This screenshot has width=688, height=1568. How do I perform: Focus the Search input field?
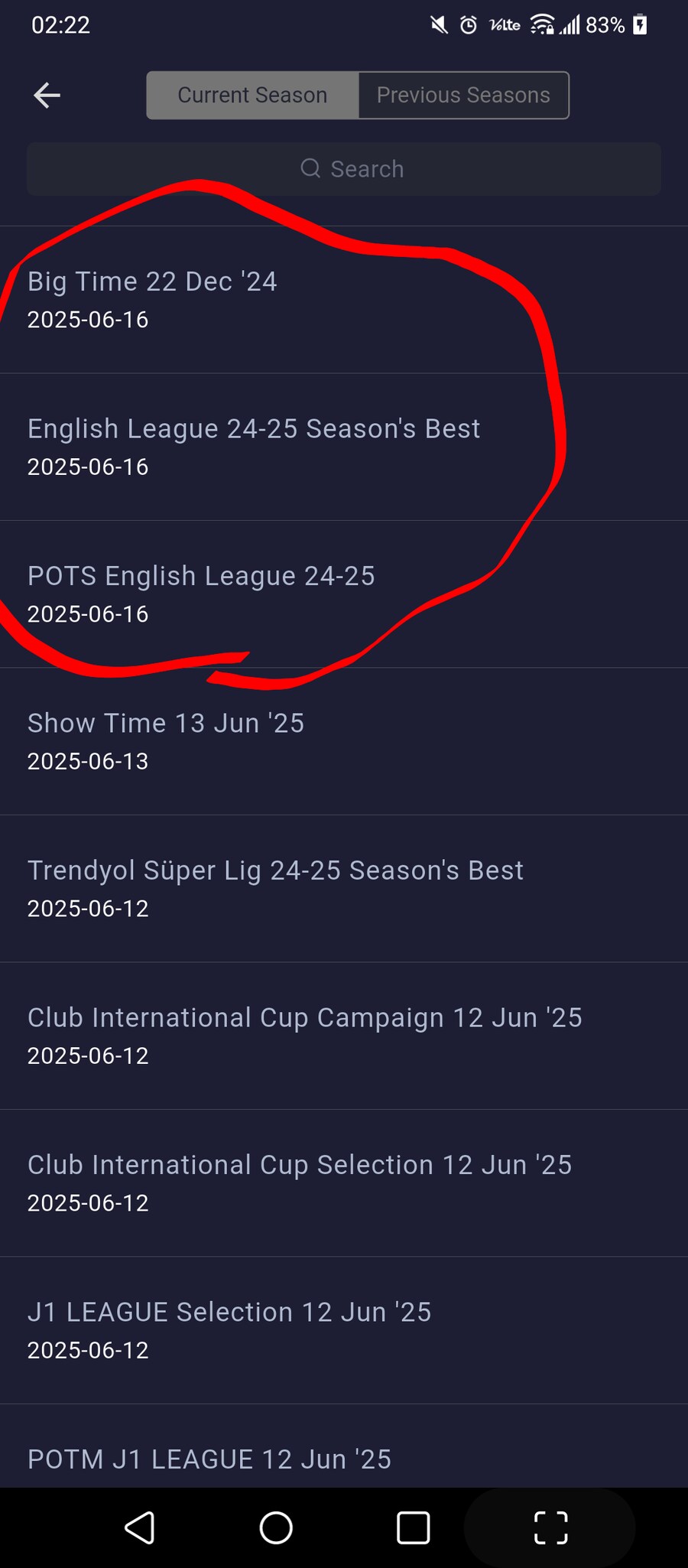(x=344, y=168)
